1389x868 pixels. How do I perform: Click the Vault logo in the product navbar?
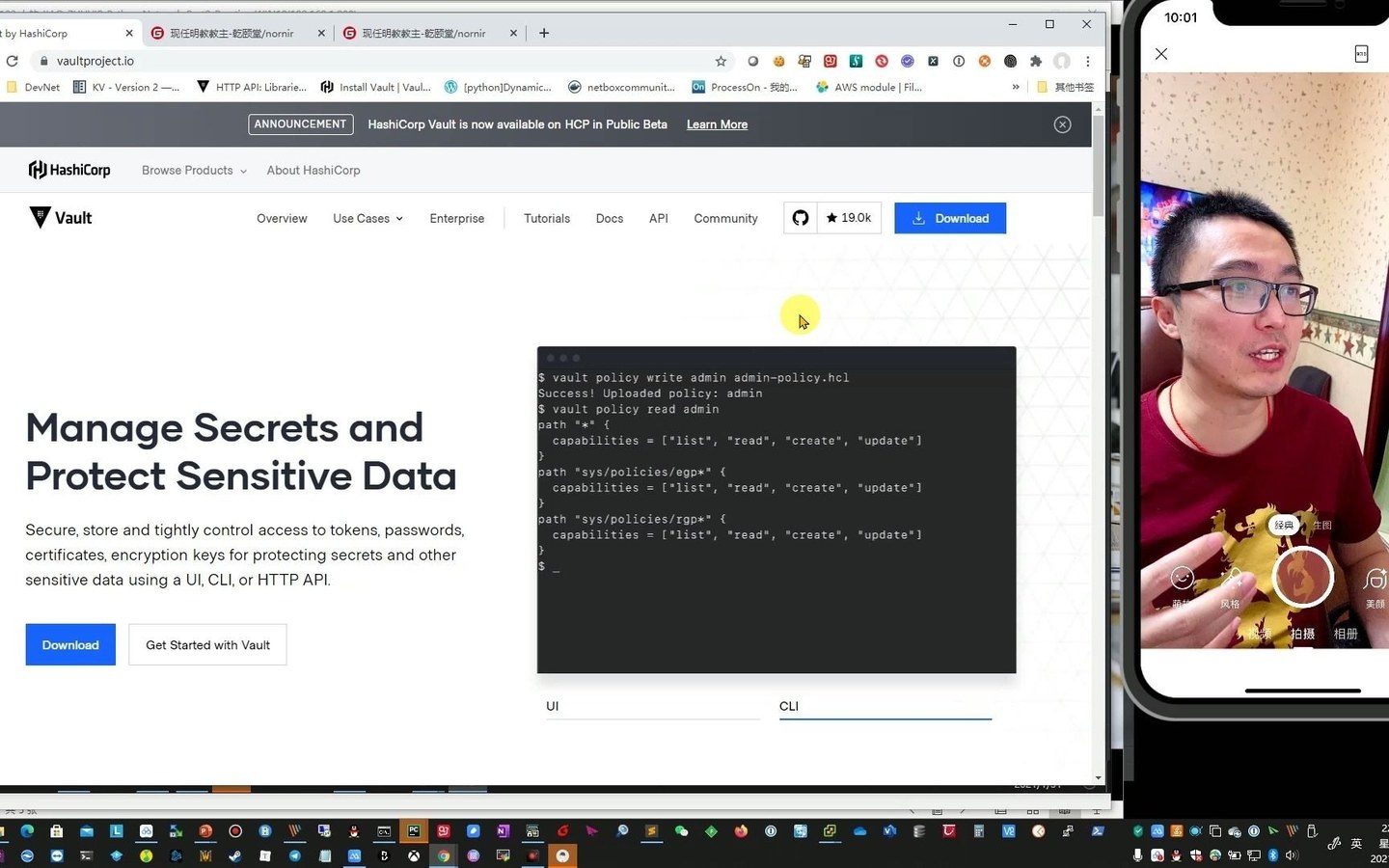pyautogui.click(x=61, y=218)
